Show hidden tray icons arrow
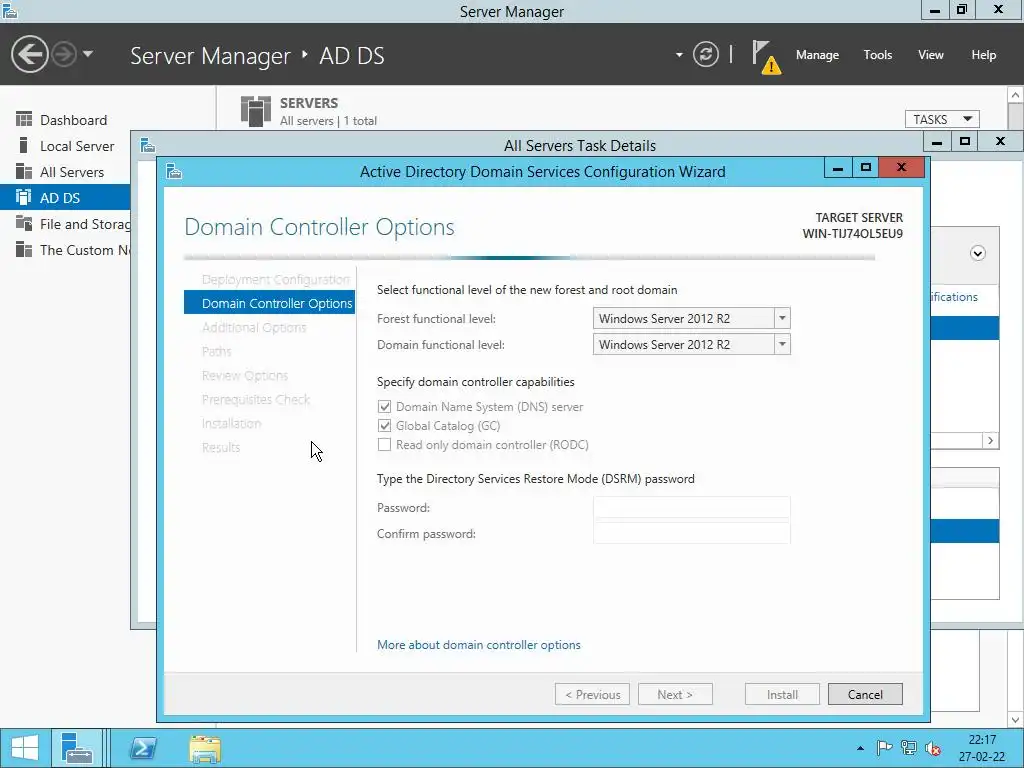 [x=861, y=748]
